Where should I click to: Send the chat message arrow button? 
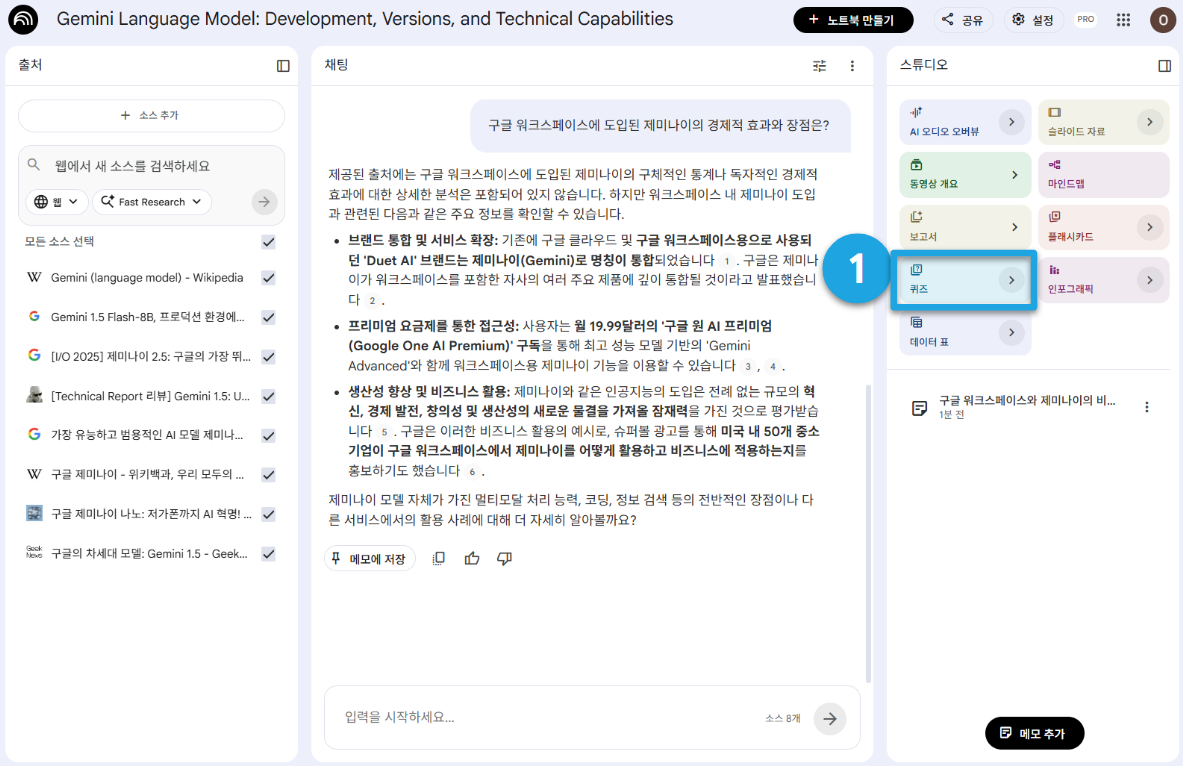click(830, 718)
